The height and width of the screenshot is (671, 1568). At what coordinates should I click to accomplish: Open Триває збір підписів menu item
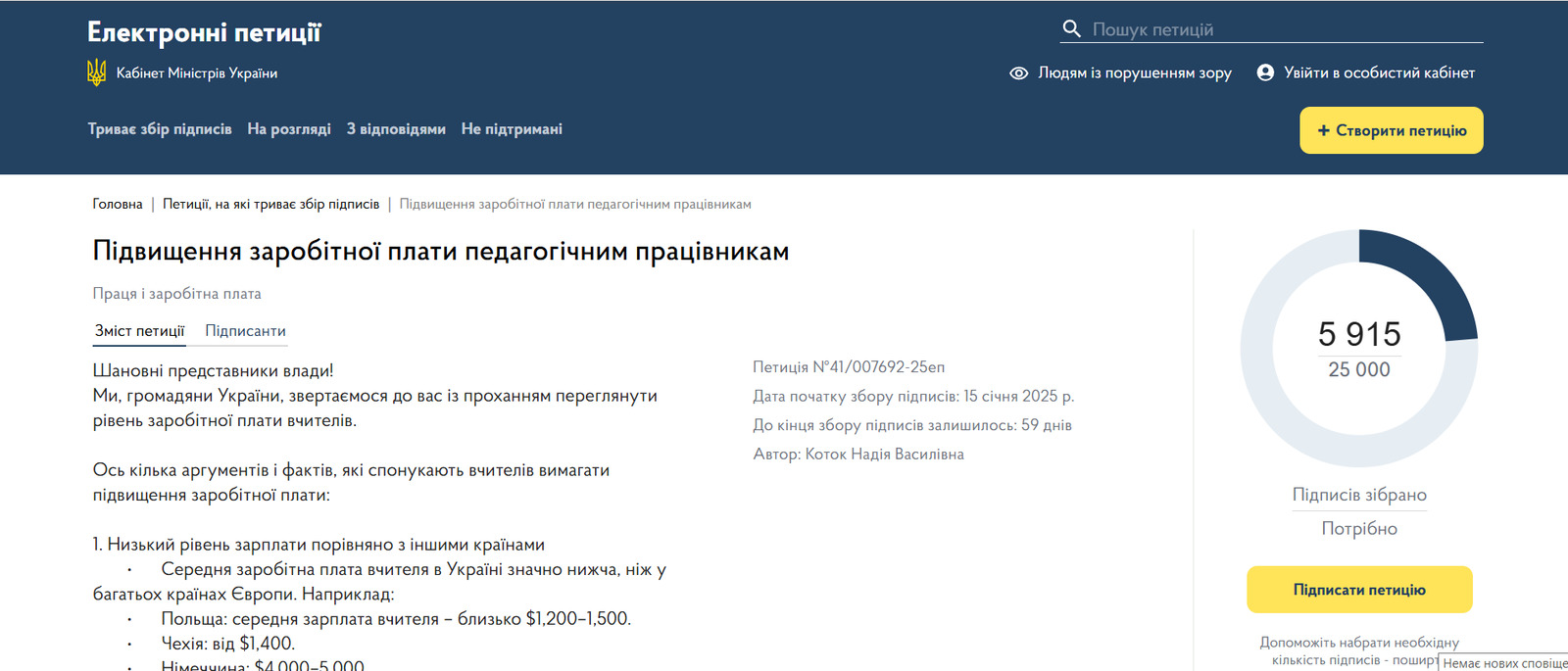pos(160,129)
